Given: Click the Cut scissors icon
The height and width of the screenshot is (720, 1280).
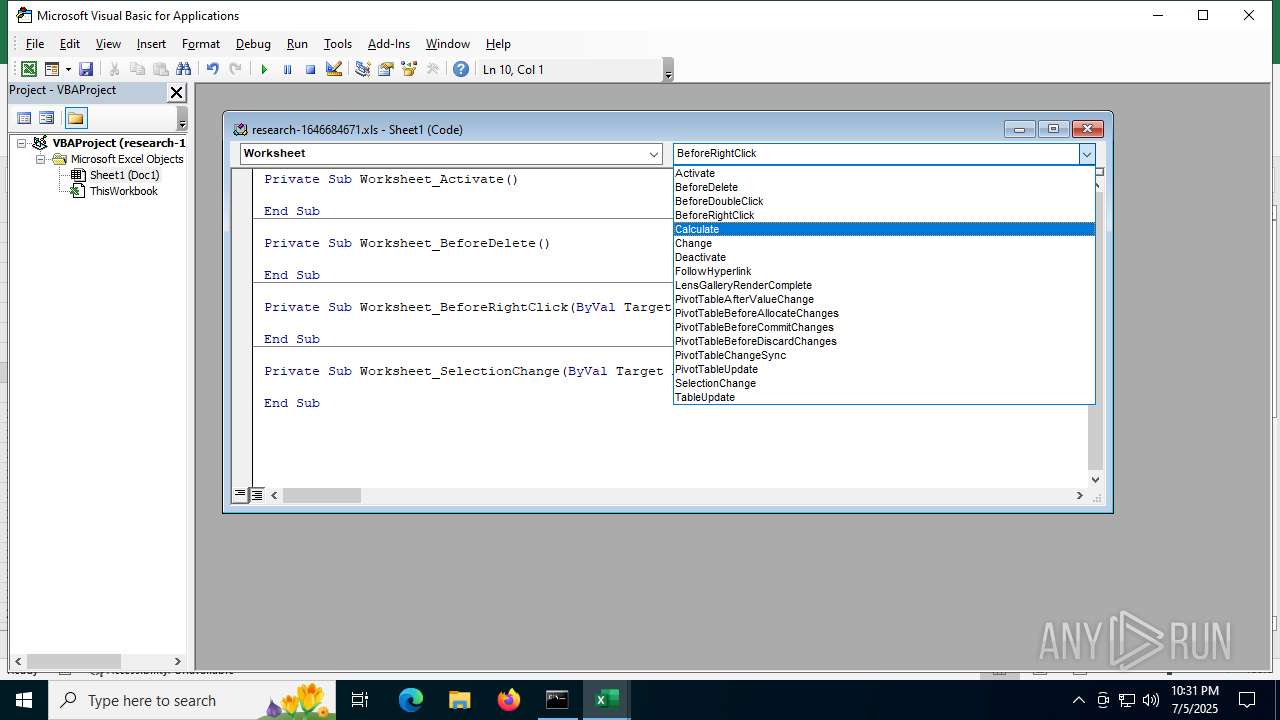Looking at the screenshot, I should click(x=114, y=69).
